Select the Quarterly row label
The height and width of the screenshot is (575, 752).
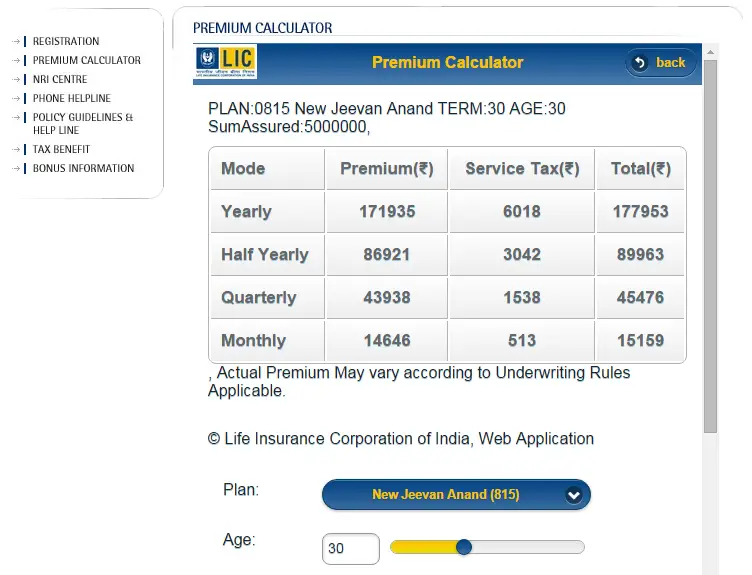click(x=258, y=297)
